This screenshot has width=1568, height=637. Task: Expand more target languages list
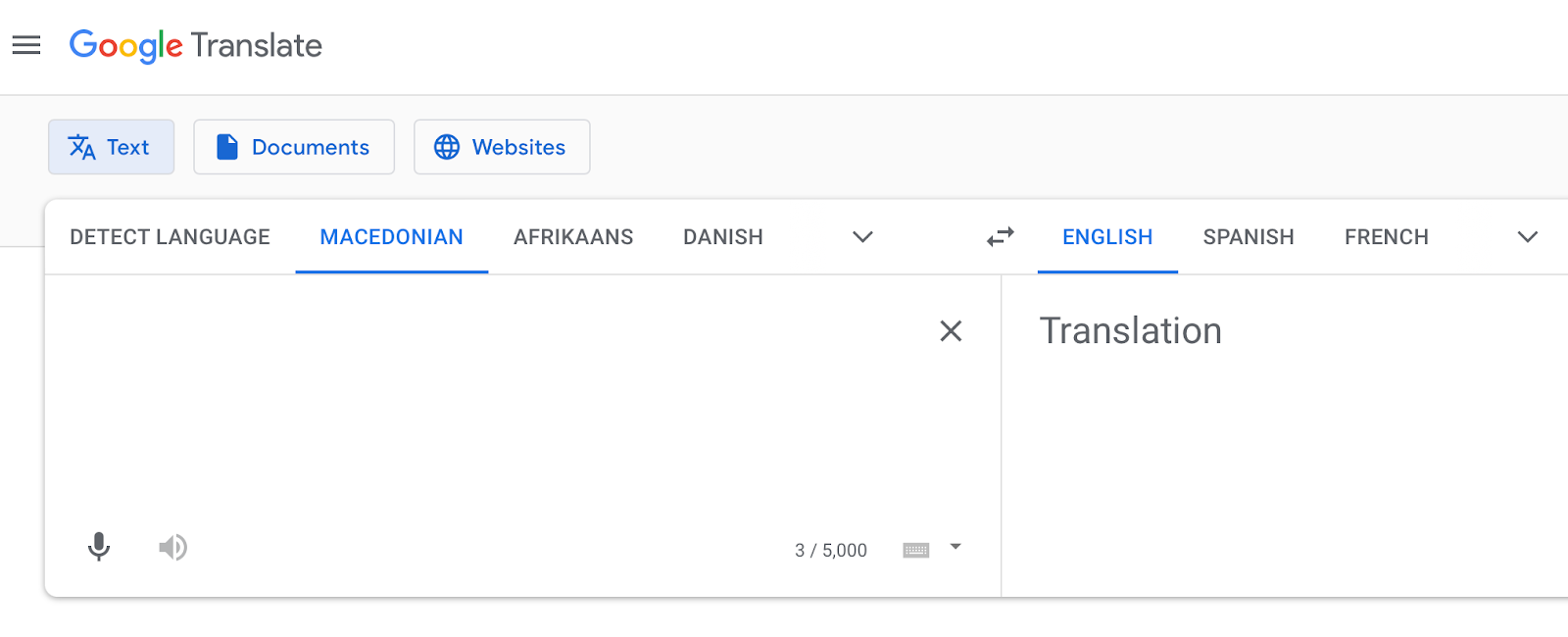pos(1527,237)
